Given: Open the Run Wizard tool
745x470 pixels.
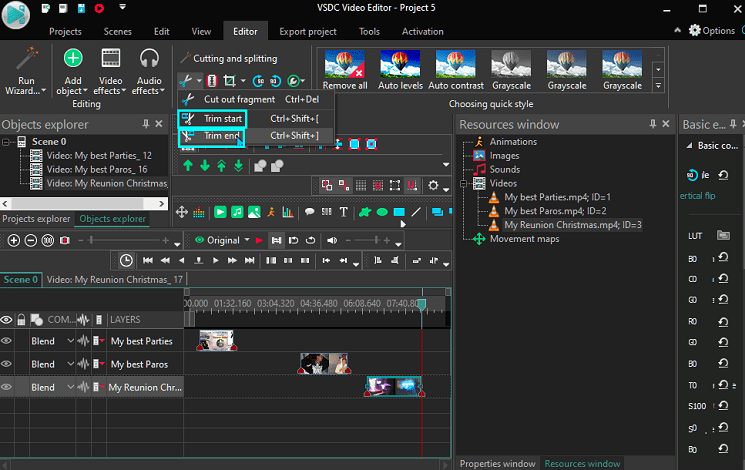Looking at the screenshot, I should [x=26, y=71].
